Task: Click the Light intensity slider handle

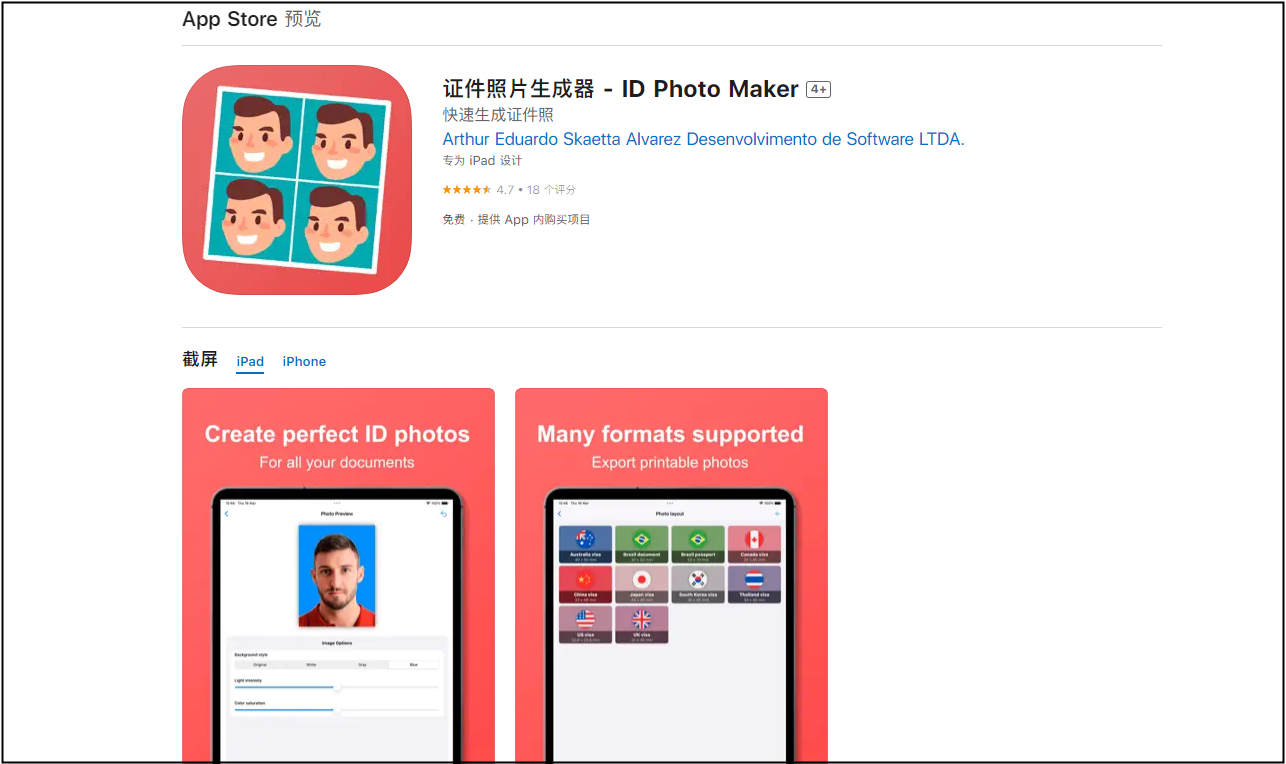Action: tap(337, 687)
